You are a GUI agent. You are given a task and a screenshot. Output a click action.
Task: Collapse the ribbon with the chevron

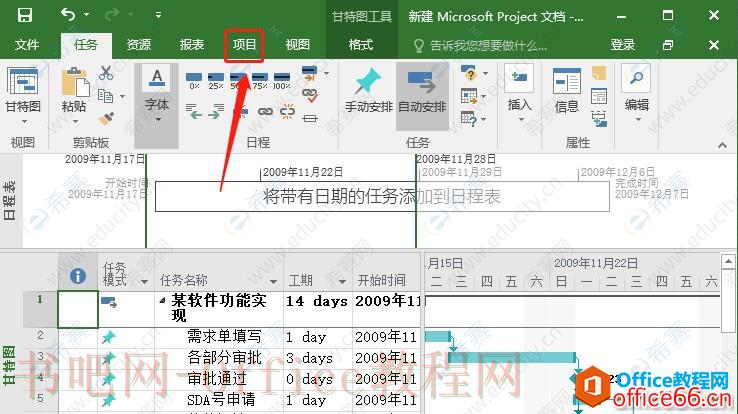(722, 145)
